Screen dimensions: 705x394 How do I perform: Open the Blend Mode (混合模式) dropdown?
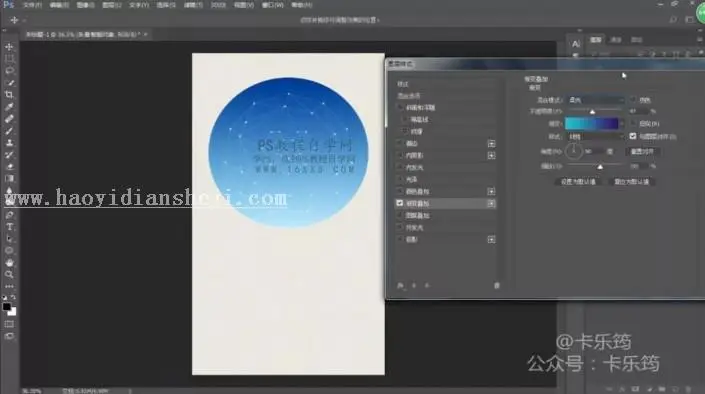[x=595, y=100]
